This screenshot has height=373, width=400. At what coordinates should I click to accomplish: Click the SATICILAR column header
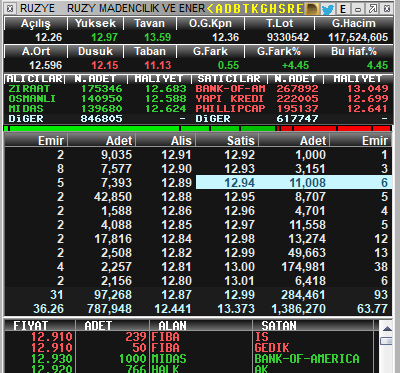pyautogui.click(x=229, y=79)
